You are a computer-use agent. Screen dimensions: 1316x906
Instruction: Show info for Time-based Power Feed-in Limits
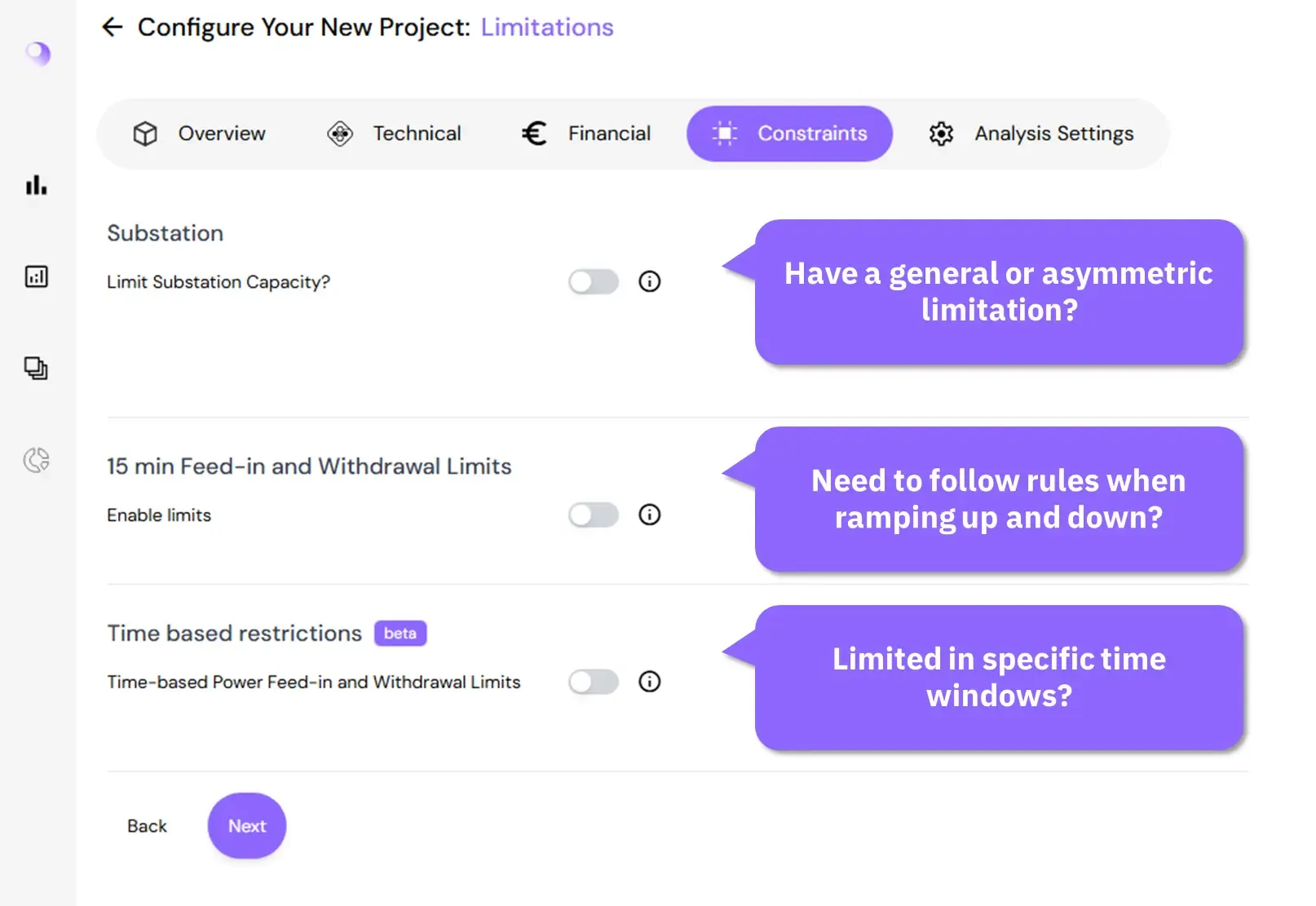coord(649,682)
